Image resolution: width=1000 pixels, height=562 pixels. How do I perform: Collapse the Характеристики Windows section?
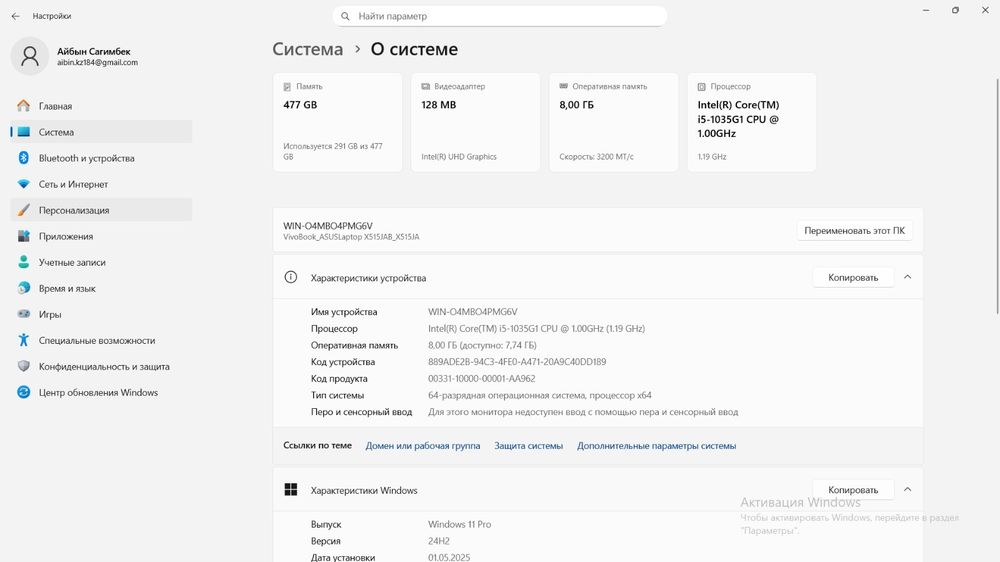pyautogui.click(x=907, y=490)
